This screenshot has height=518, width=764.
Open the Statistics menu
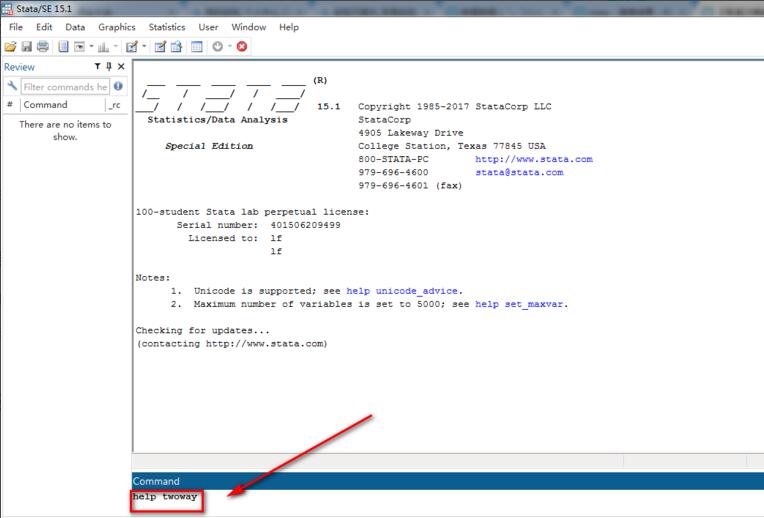(167, 27)
